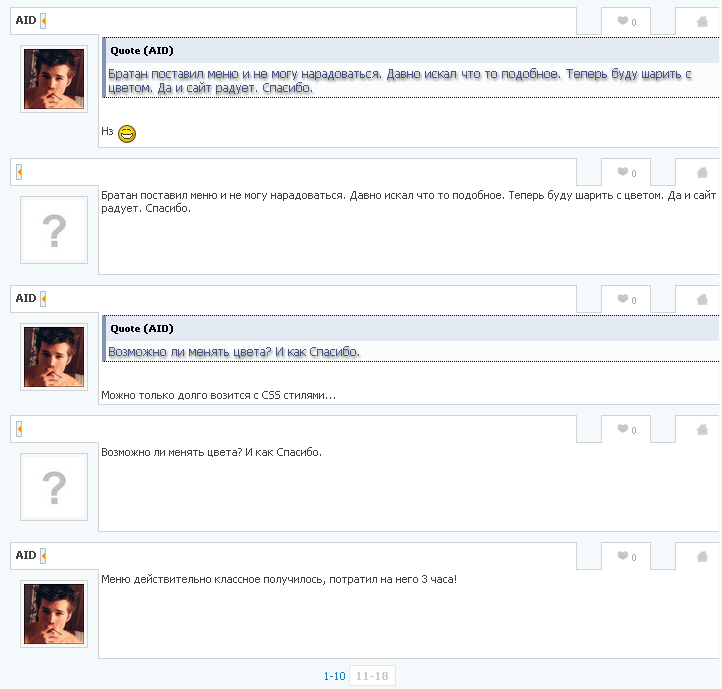Click anonymous comment text 'Возможно ли менять цвета?'
The width and height of the screenshot is (722, 689).
point(211,453)
